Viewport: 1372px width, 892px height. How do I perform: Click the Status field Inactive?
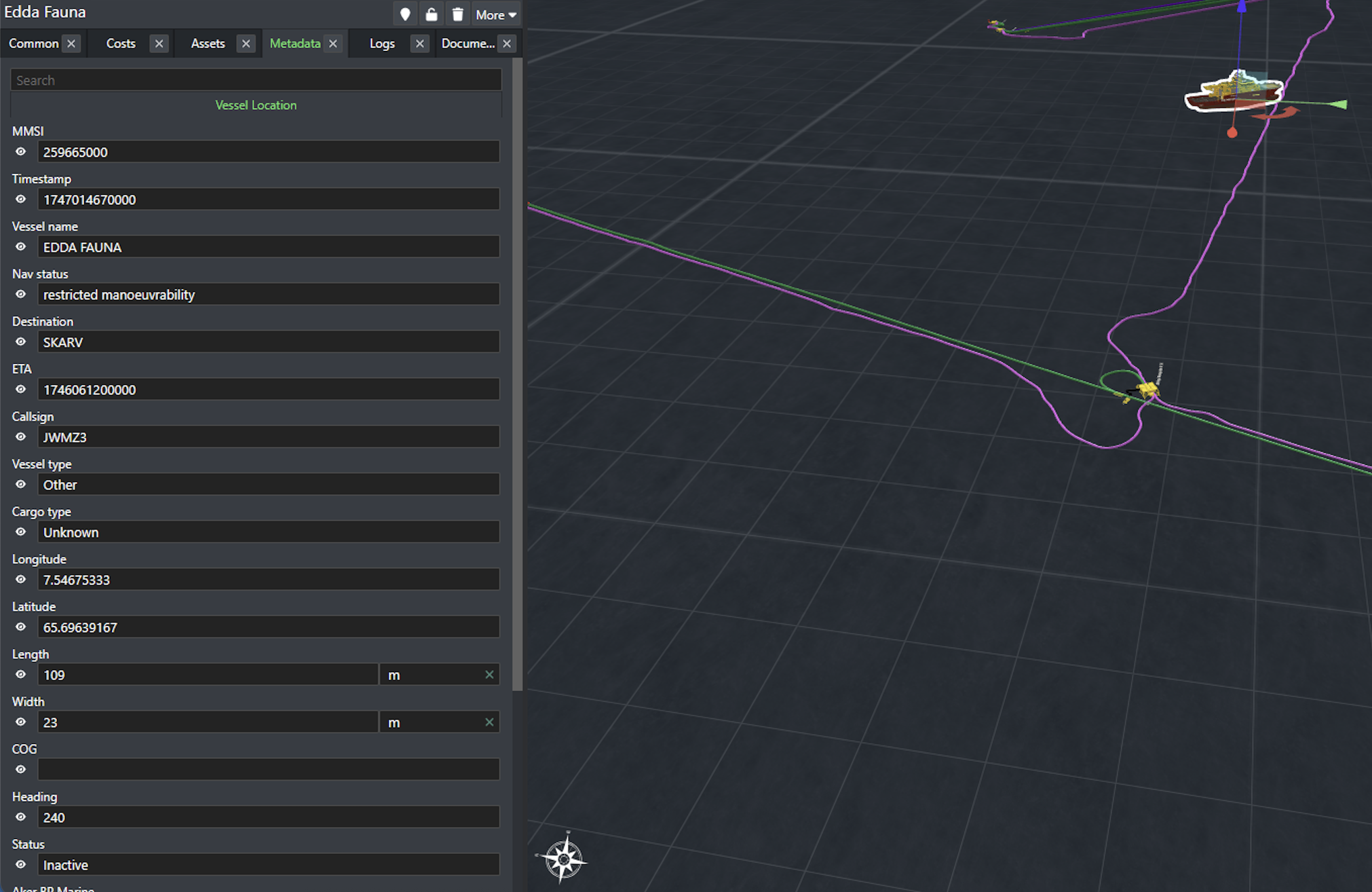pyautogui.click(x=269, y=865)
